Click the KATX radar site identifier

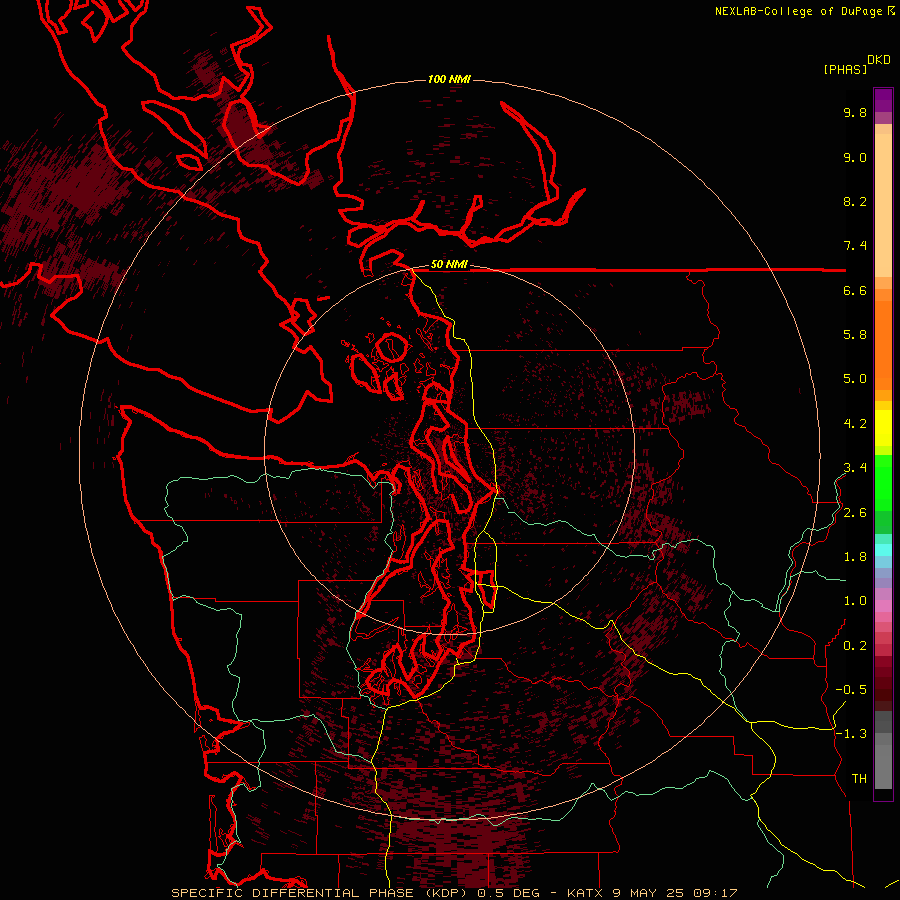584,893
